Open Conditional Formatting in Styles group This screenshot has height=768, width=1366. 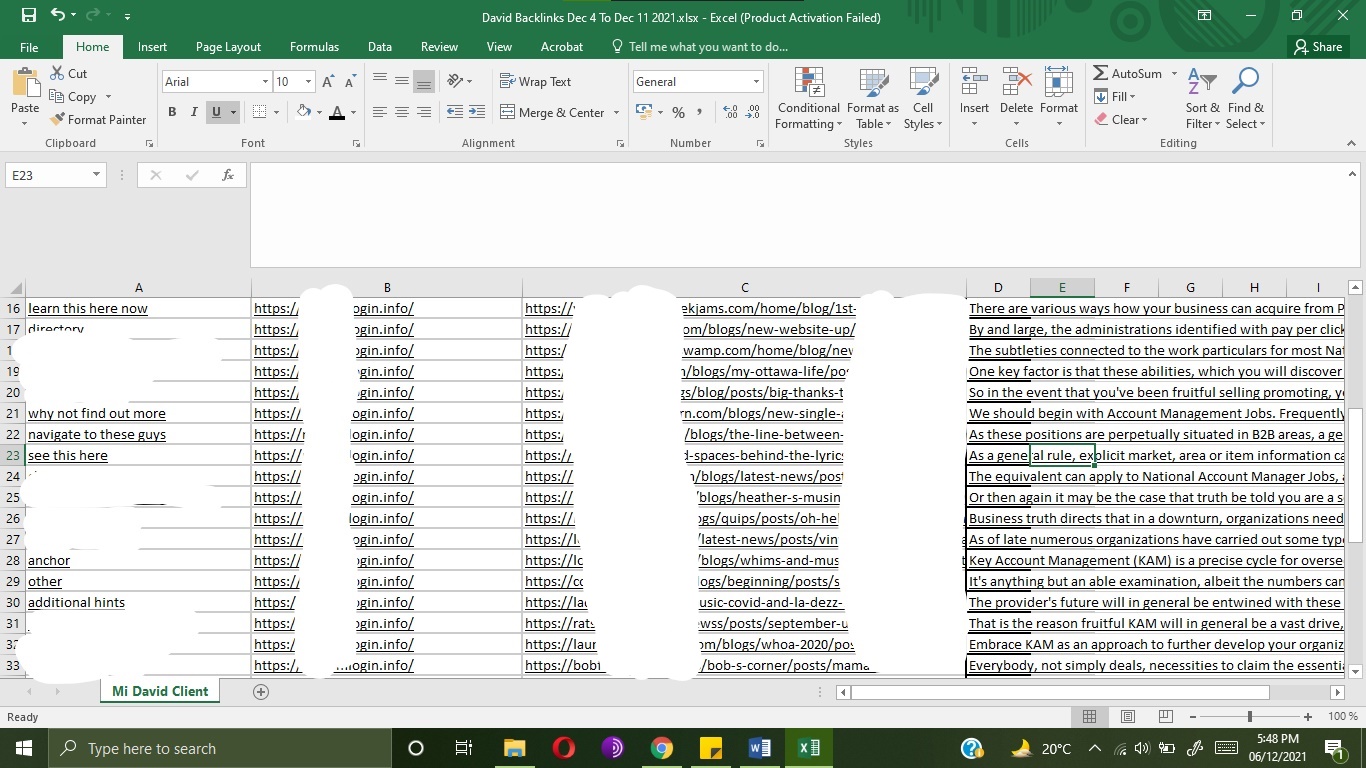point(808,99)
